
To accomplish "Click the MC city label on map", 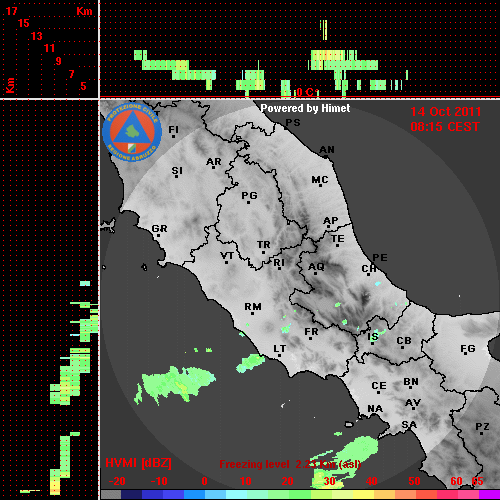I will click(x=320, y=180).
